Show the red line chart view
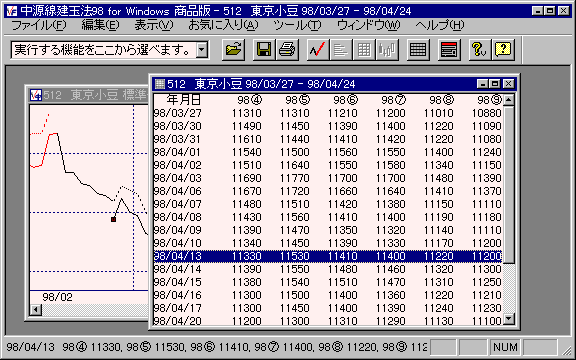This screenshot has width=576, height=360. click(x=317, y=50)
